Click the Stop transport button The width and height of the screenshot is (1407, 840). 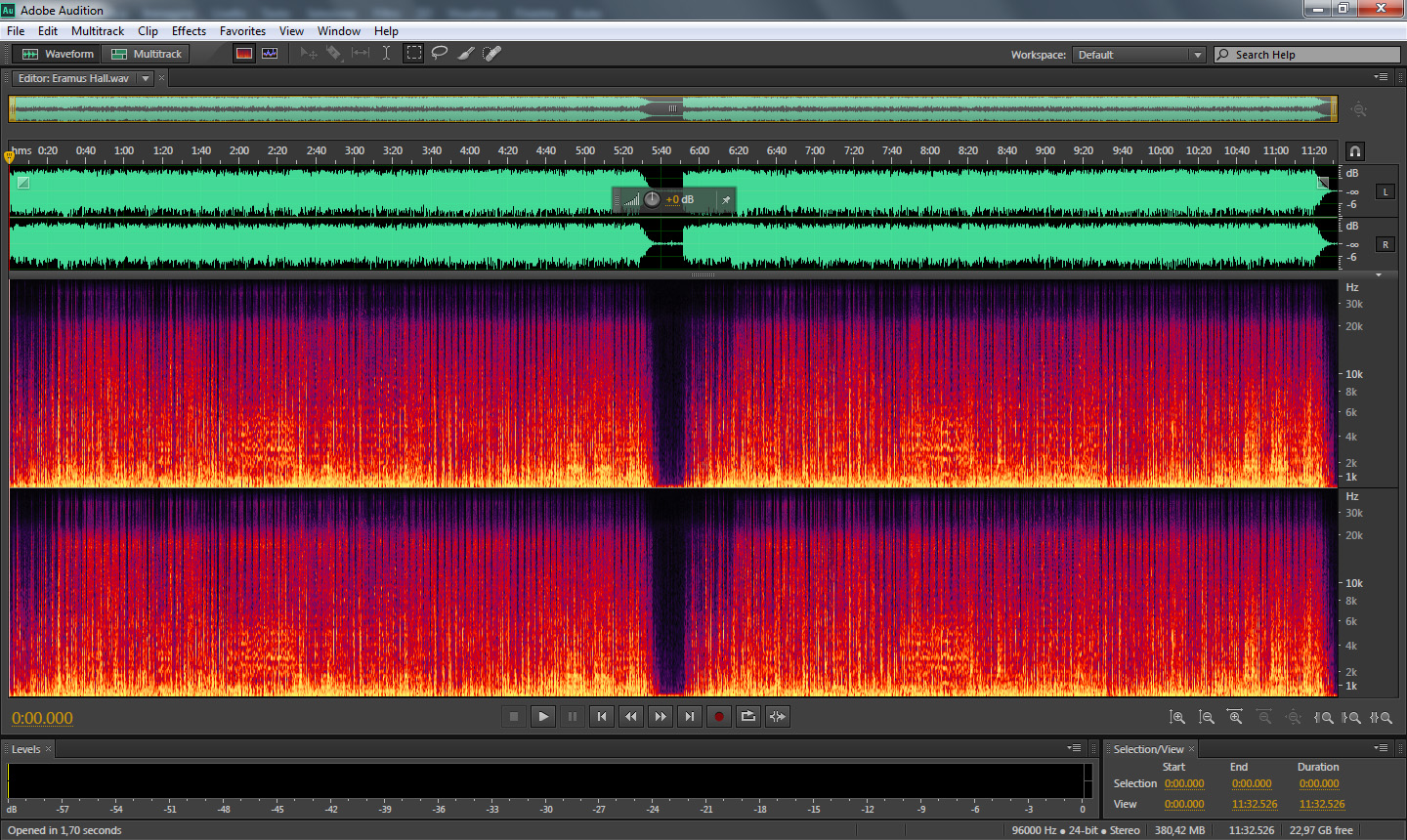pyautogui.click(x=514, y=717)
